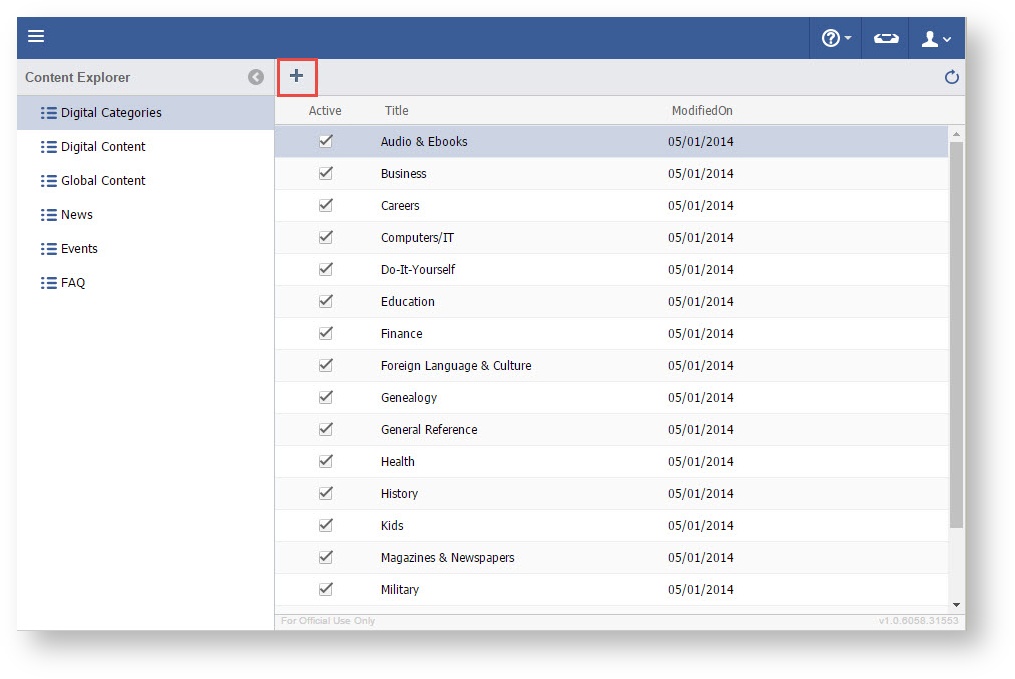The image size is (1015, 679).
Task: Sort the list by Title column header
Action: (396, 111)
